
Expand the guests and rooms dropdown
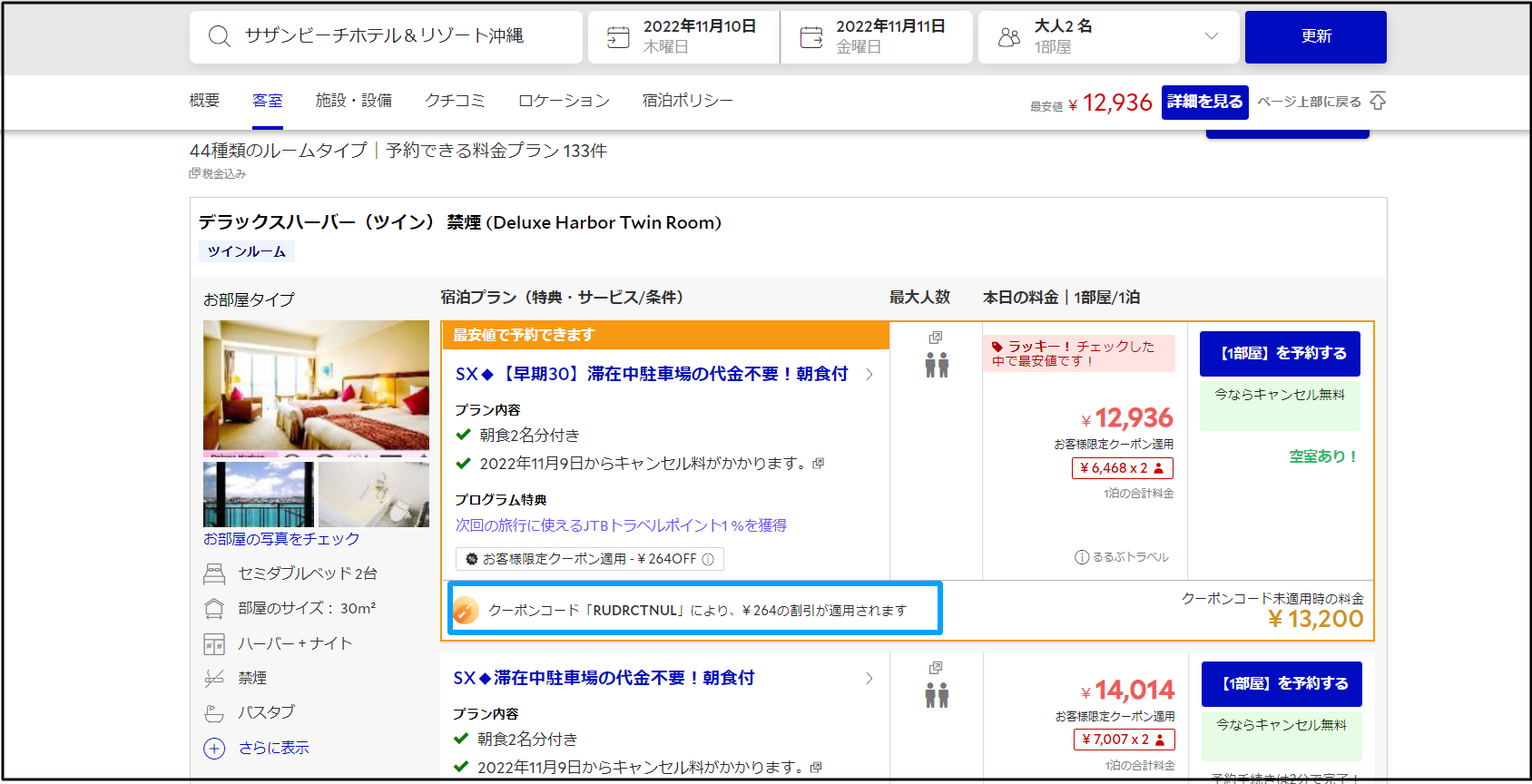tap(1211, 36)
